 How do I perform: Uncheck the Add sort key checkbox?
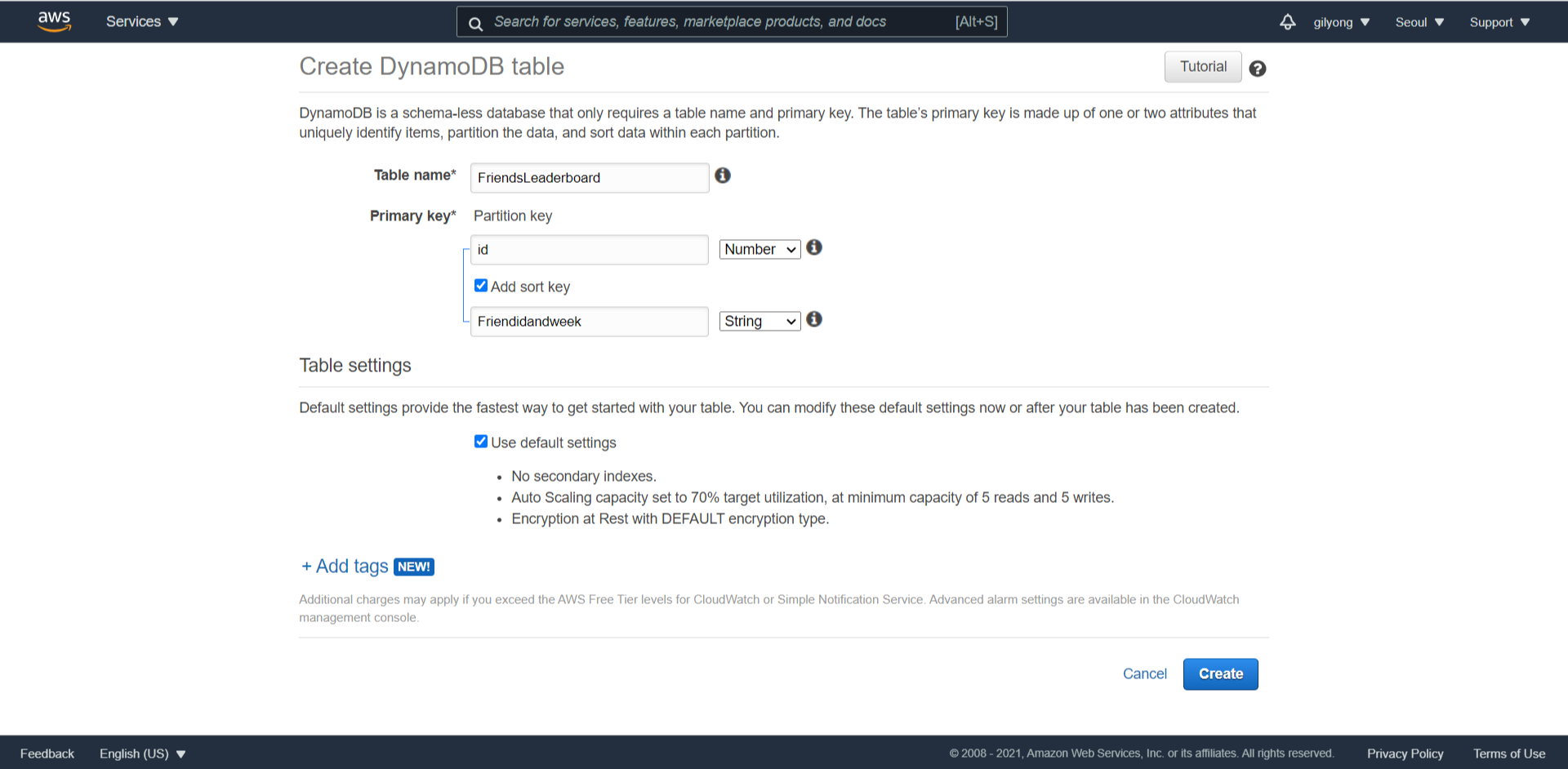(x=481, y=286)
